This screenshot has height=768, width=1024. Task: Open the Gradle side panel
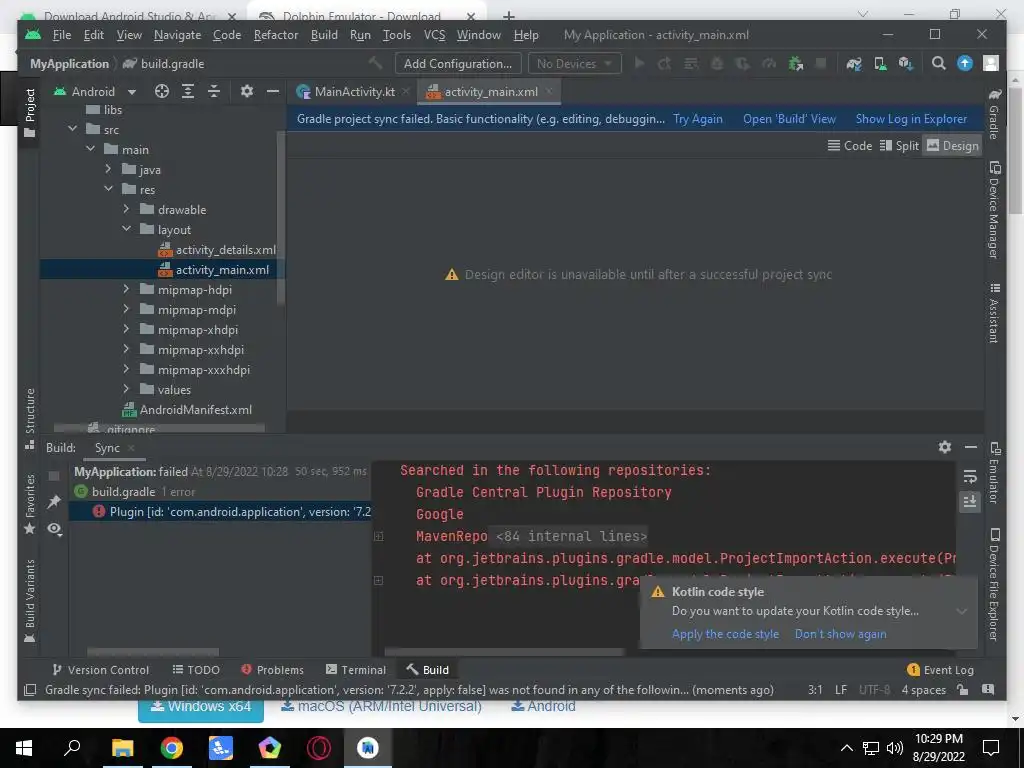(994, 115)
